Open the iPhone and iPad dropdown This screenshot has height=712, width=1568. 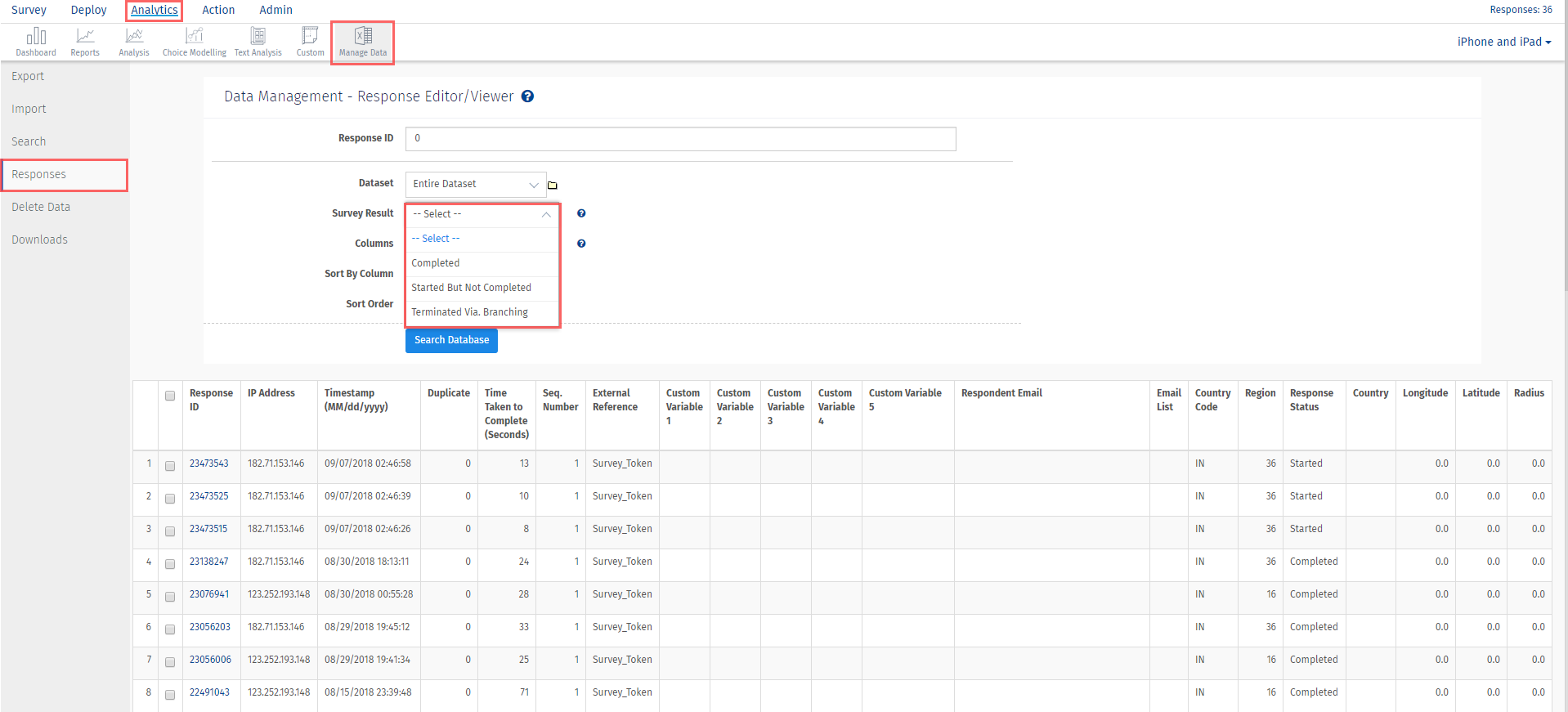(x=1503, y=42)
